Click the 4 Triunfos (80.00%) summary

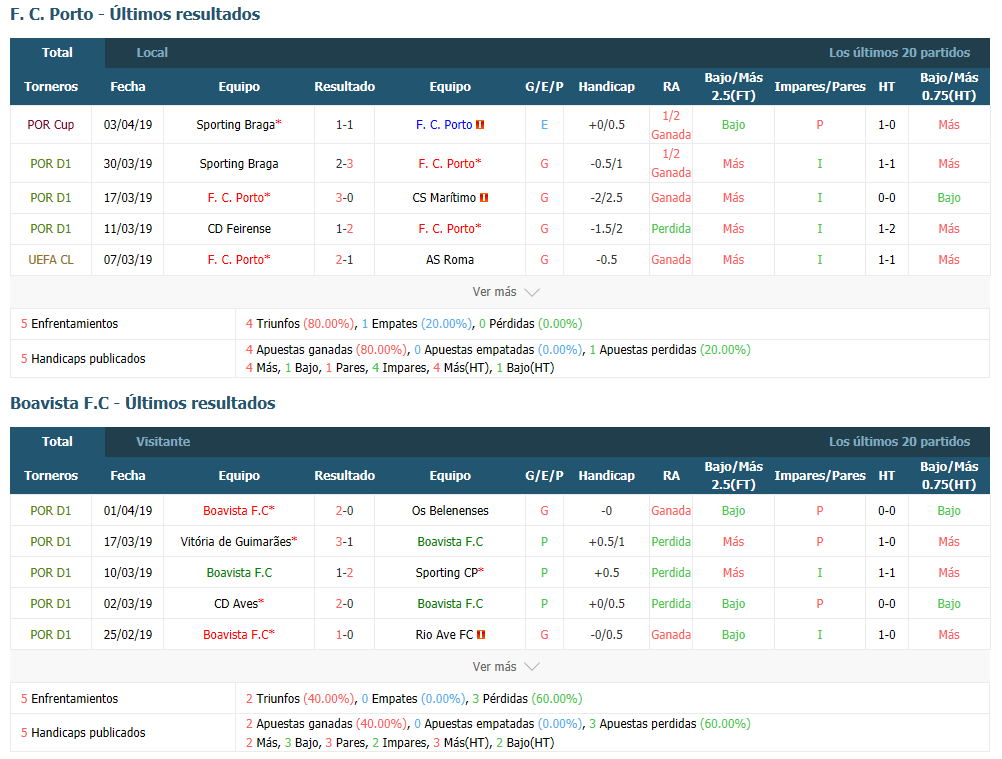pos(300,324)
